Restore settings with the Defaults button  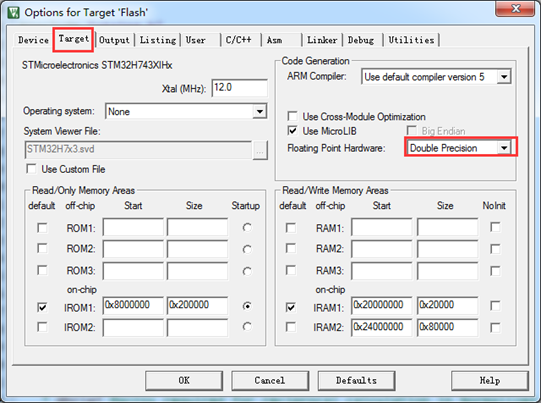[x=356, y=381]
